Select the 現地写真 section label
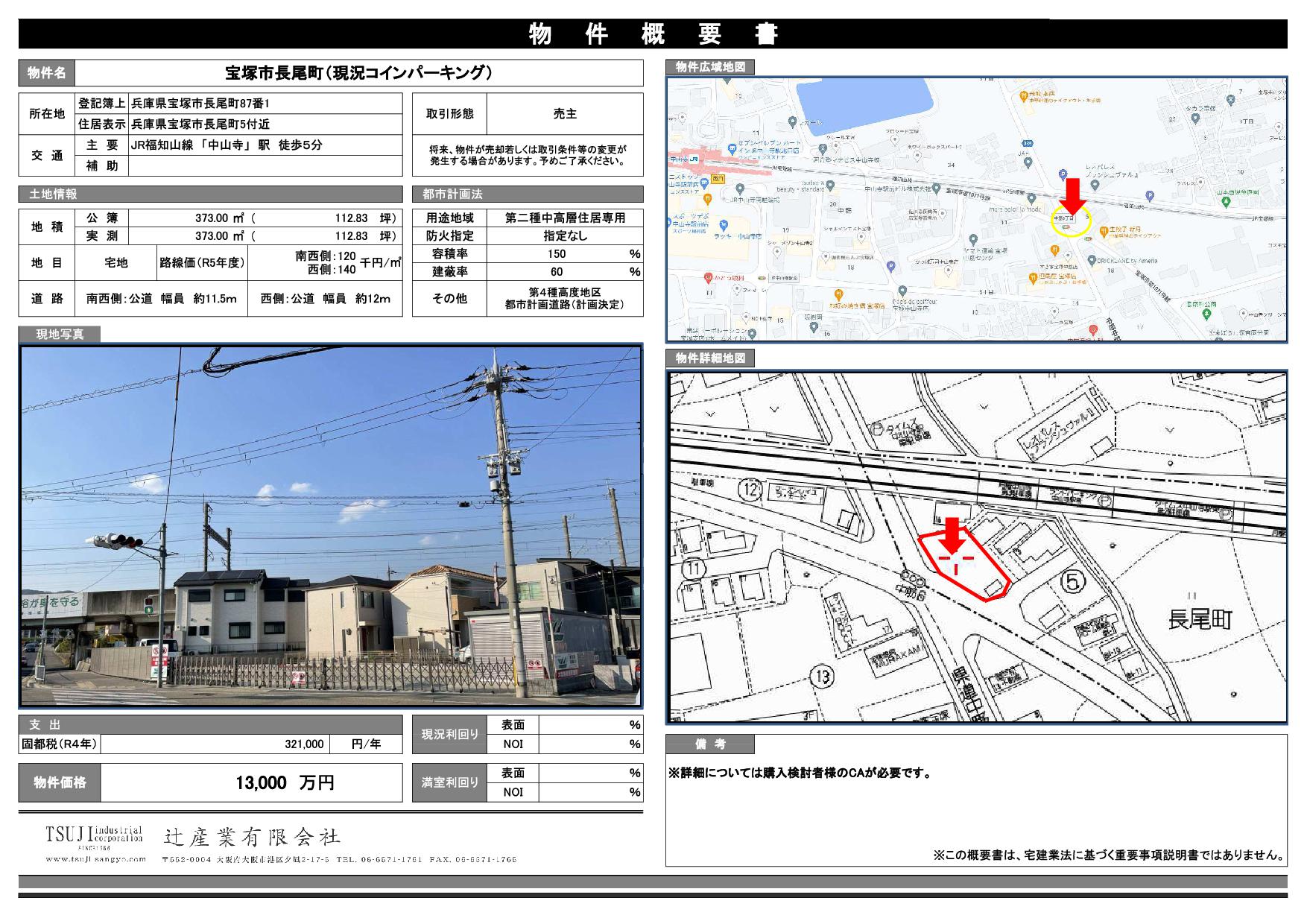Screen dimensions: 1307x924 (60, 335)
